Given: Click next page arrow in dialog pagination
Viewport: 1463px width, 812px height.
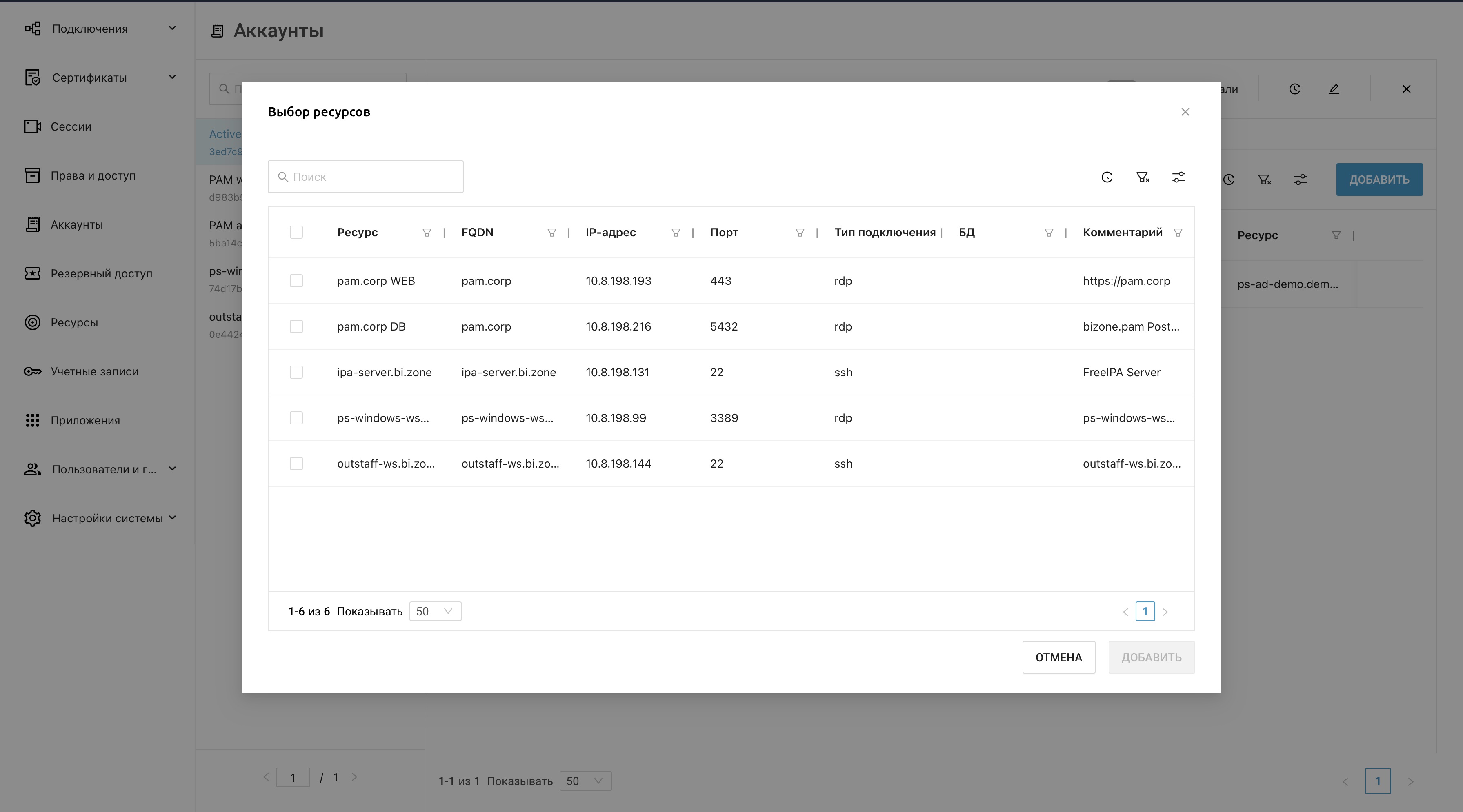Looking at the screenshot, I should point(1165,612).
